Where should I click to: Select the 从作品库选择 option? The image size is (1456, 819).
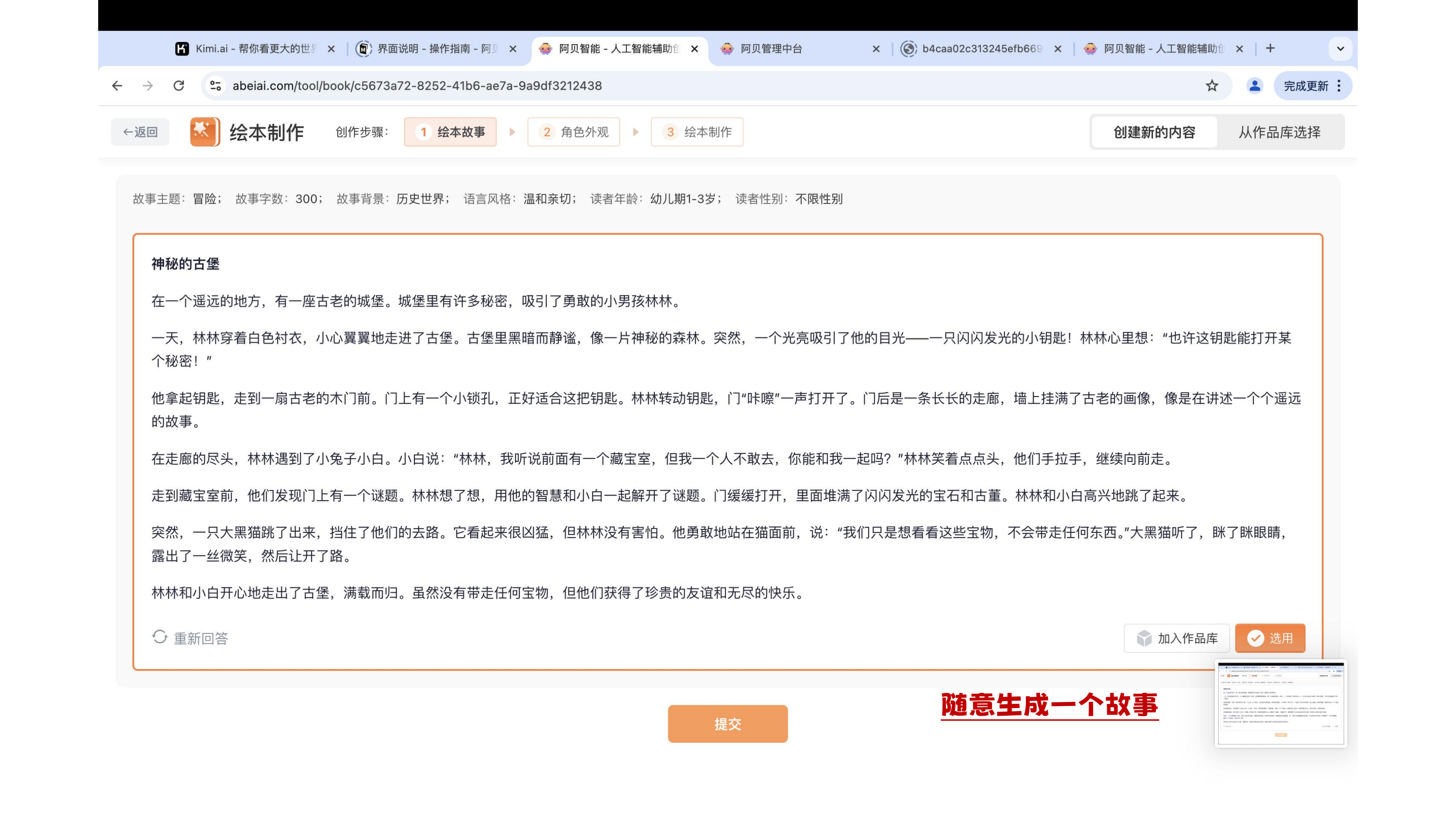1280,132
